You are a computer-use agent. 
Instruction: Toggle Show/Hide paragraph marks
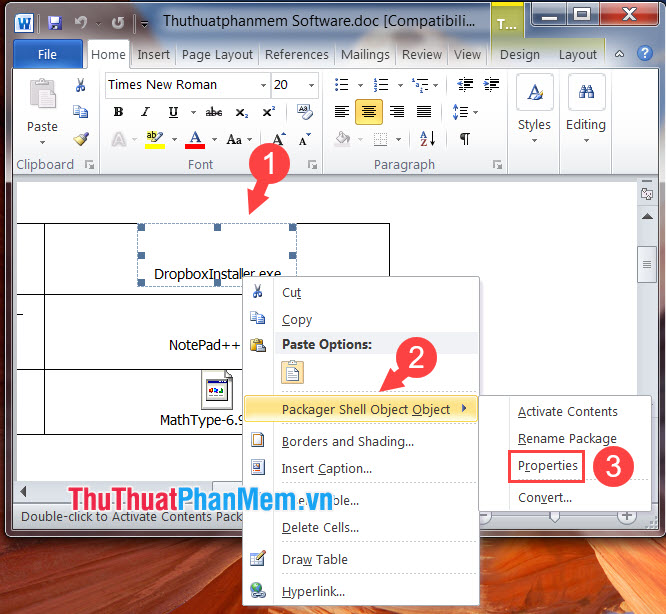click(465, 139)
